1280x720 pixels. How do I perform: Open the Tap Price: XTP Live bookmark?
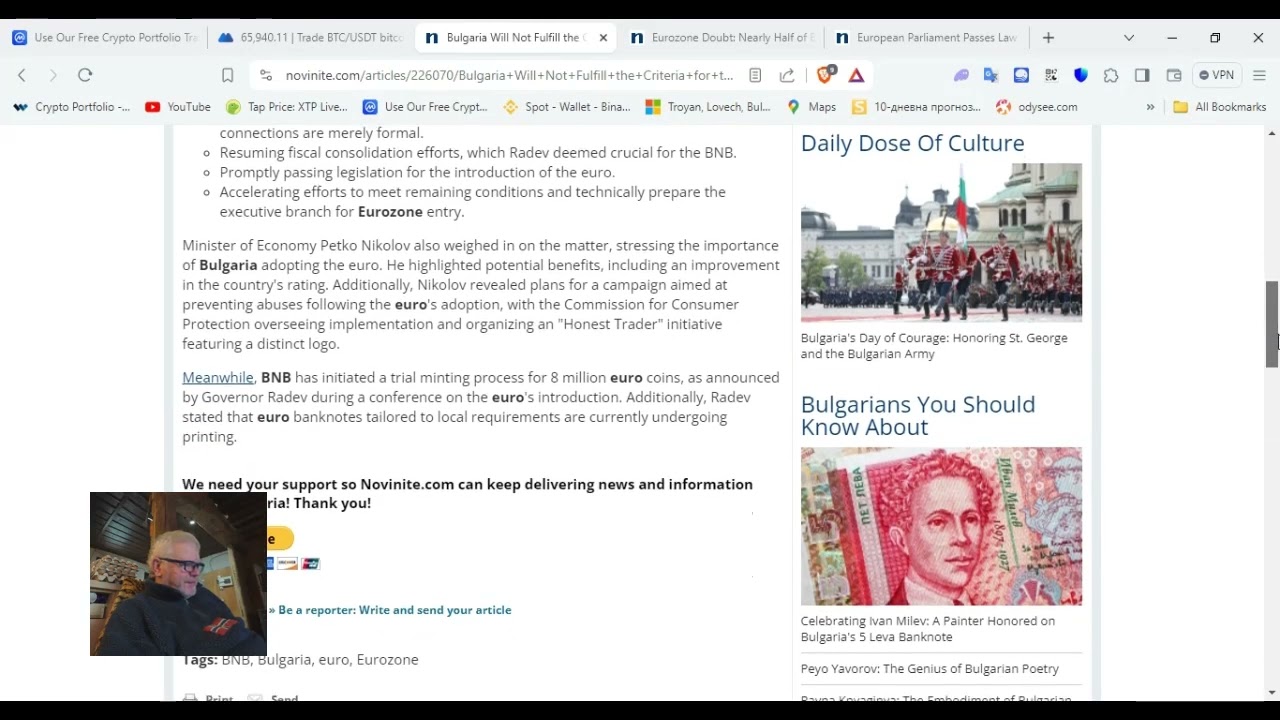point(287,107)
